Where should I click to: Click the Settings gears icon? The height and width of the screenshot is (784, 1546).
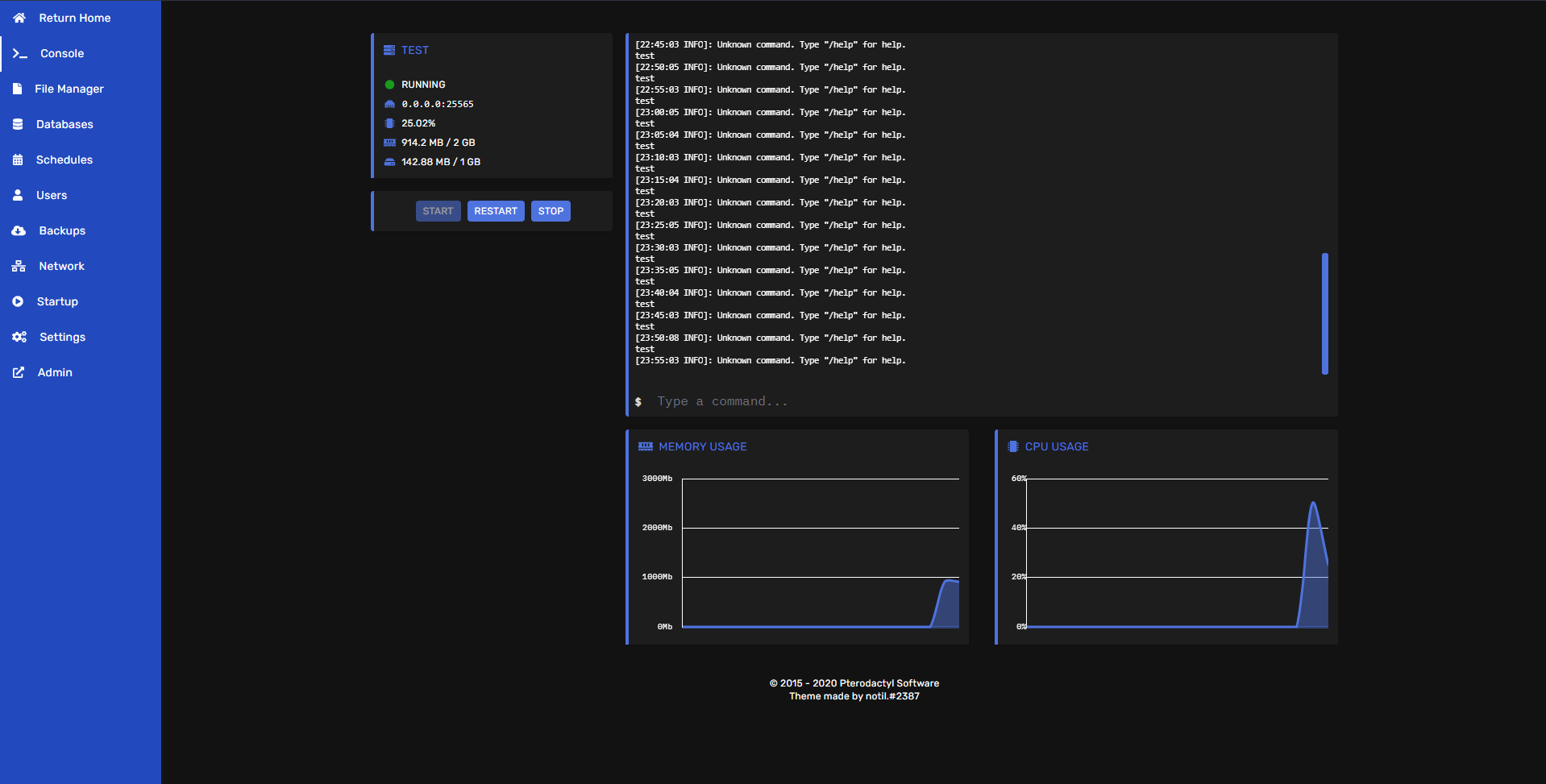[x=19, y=337]
